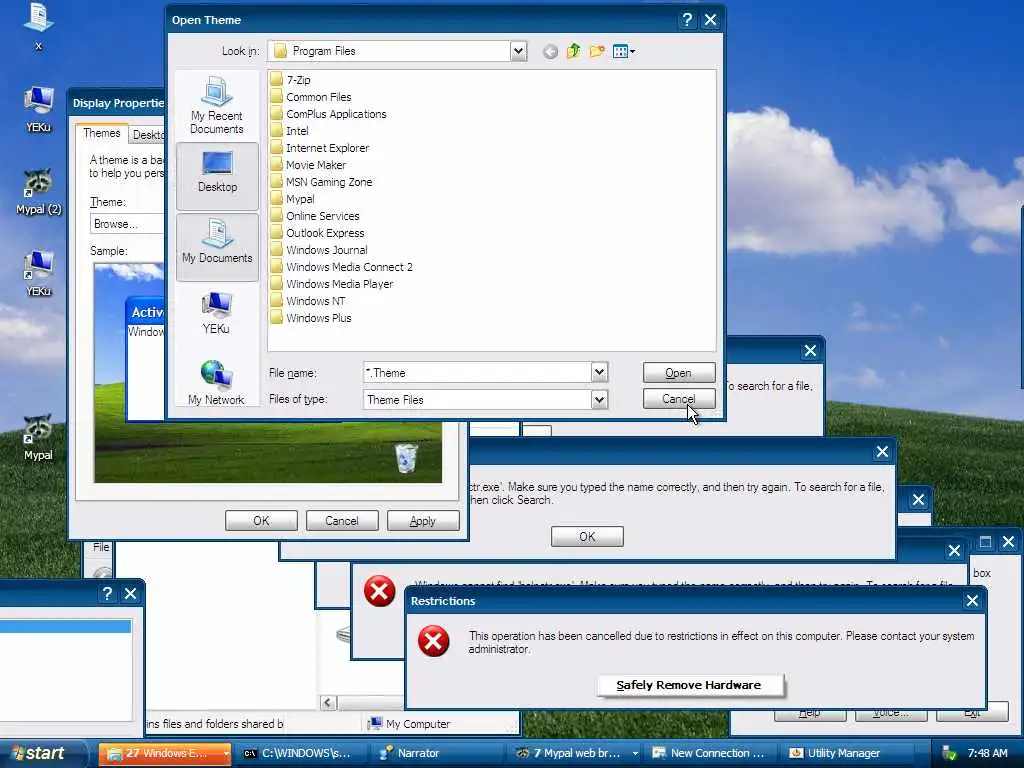This screenshot has height=768, width=1024.
Task: Click Safely Remove Hardware in Restrictions dialog
Action: 689,685
